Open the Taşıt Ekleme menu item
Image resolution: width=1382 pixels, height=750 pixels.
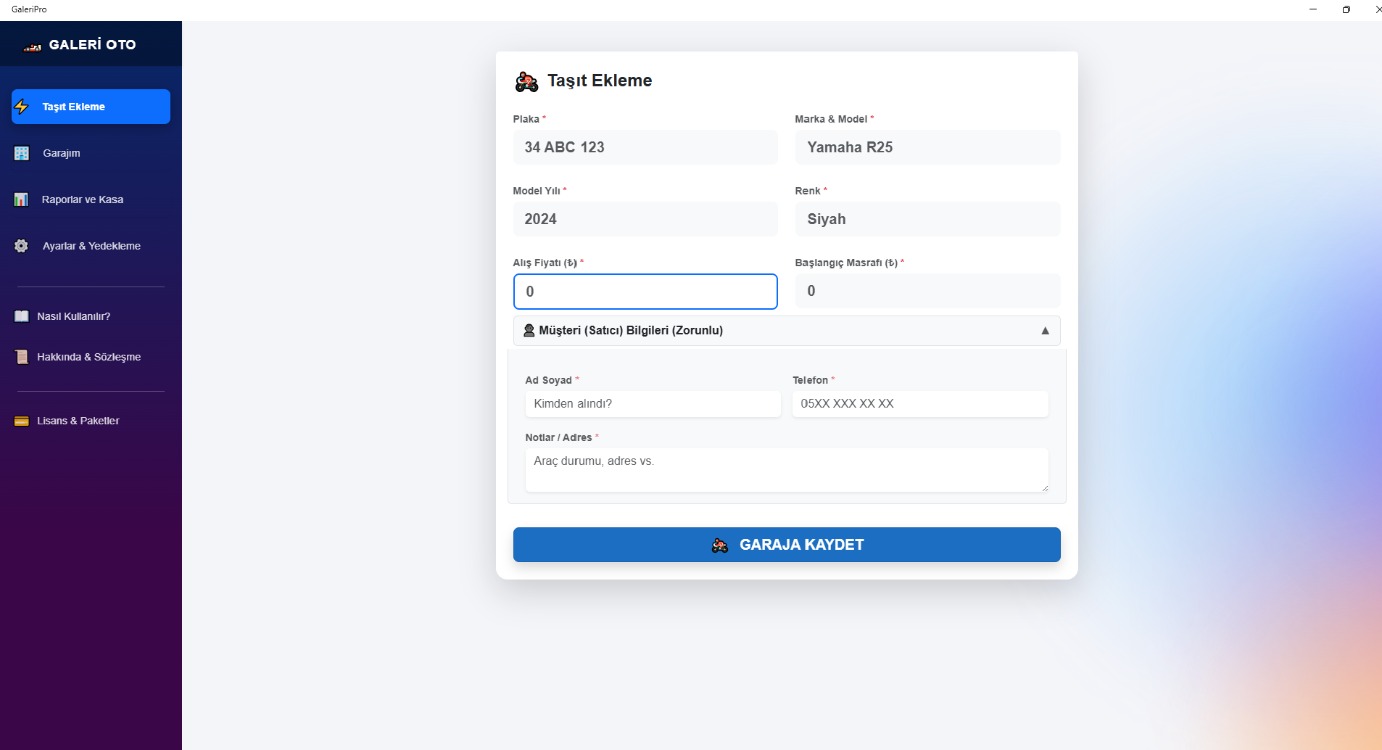[x=91, y=107]
